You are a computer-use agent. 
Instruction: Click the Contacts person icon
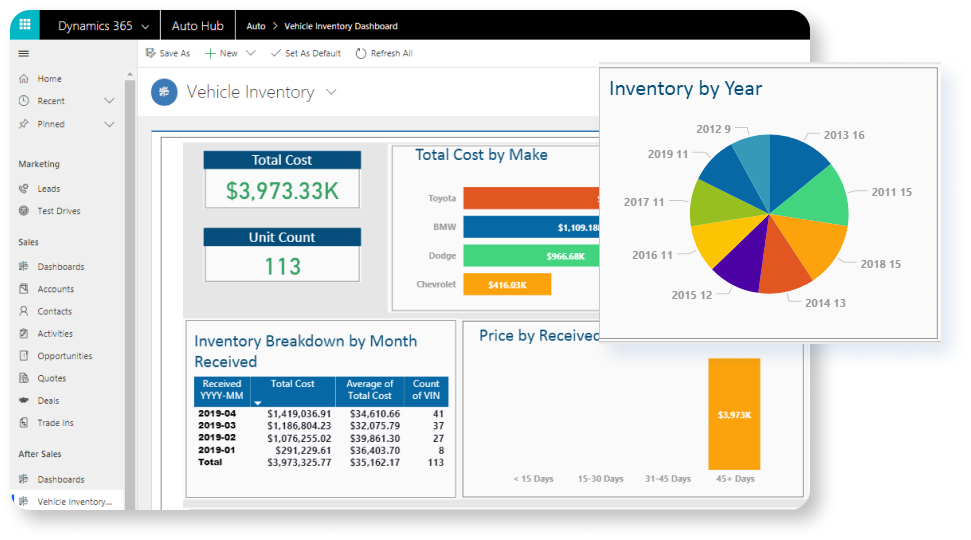[x=24, y=311]
